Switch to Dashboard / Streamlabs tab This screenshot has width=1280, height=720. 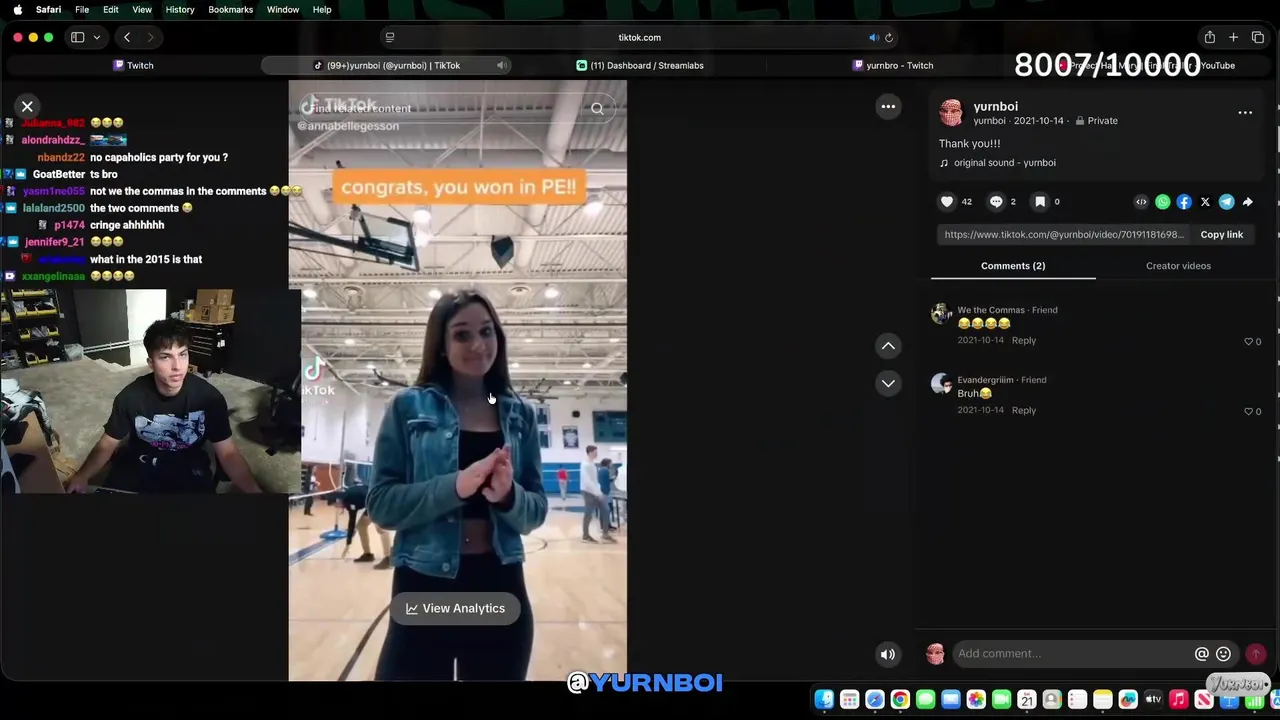pos(640,65)
